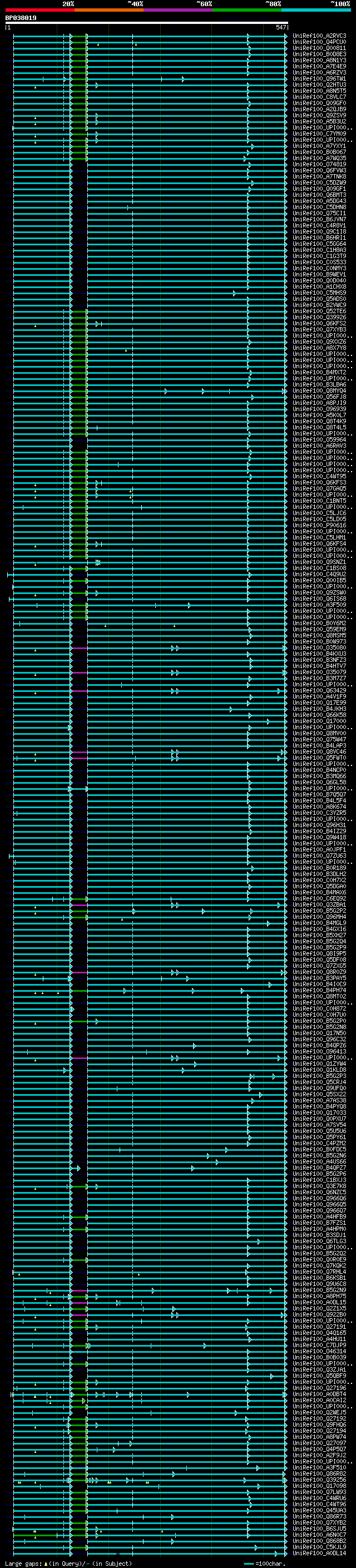356x1568 pixels.
Task: Select hit label UniRef100_A2QJB9
Action: coord(319,109)
